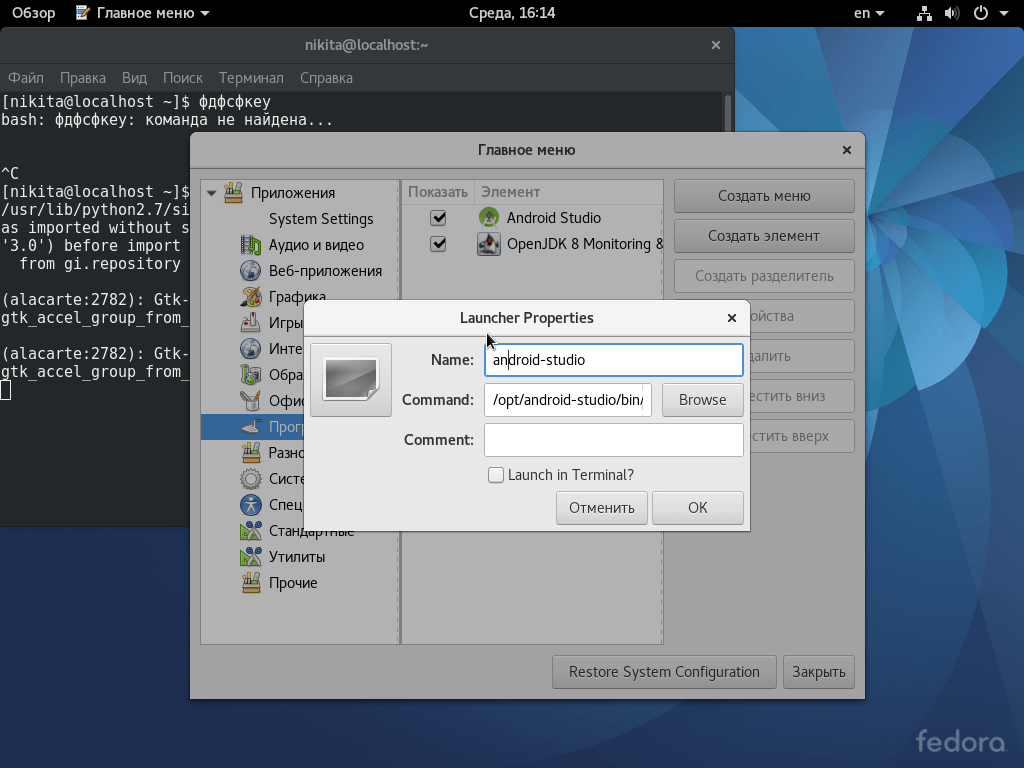Image resolution: width=1024 pixels, height=768 pixels.
Task: Click the Browse button
Action: point(703,400)
